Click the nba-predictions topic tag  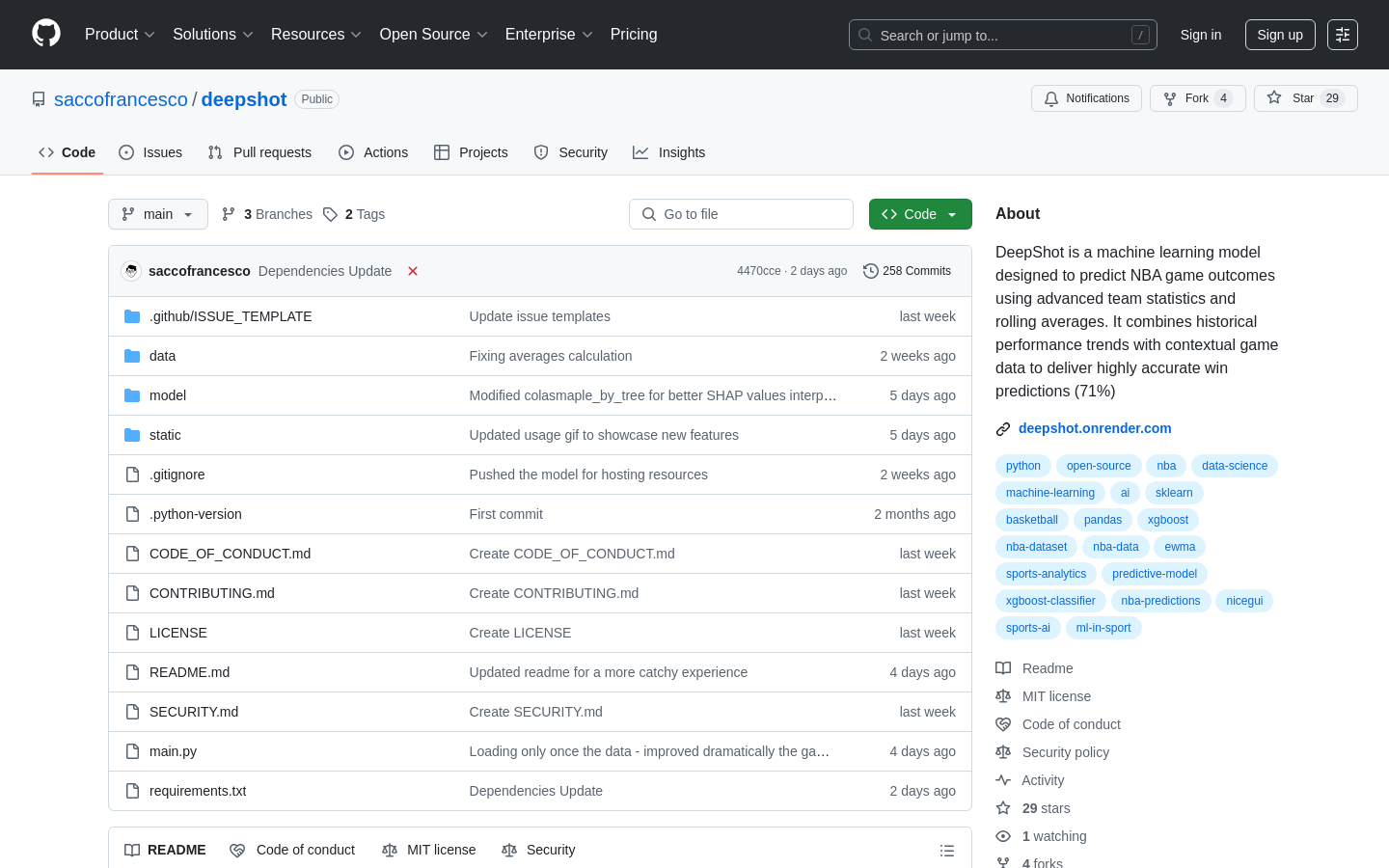coord(1160,601)
